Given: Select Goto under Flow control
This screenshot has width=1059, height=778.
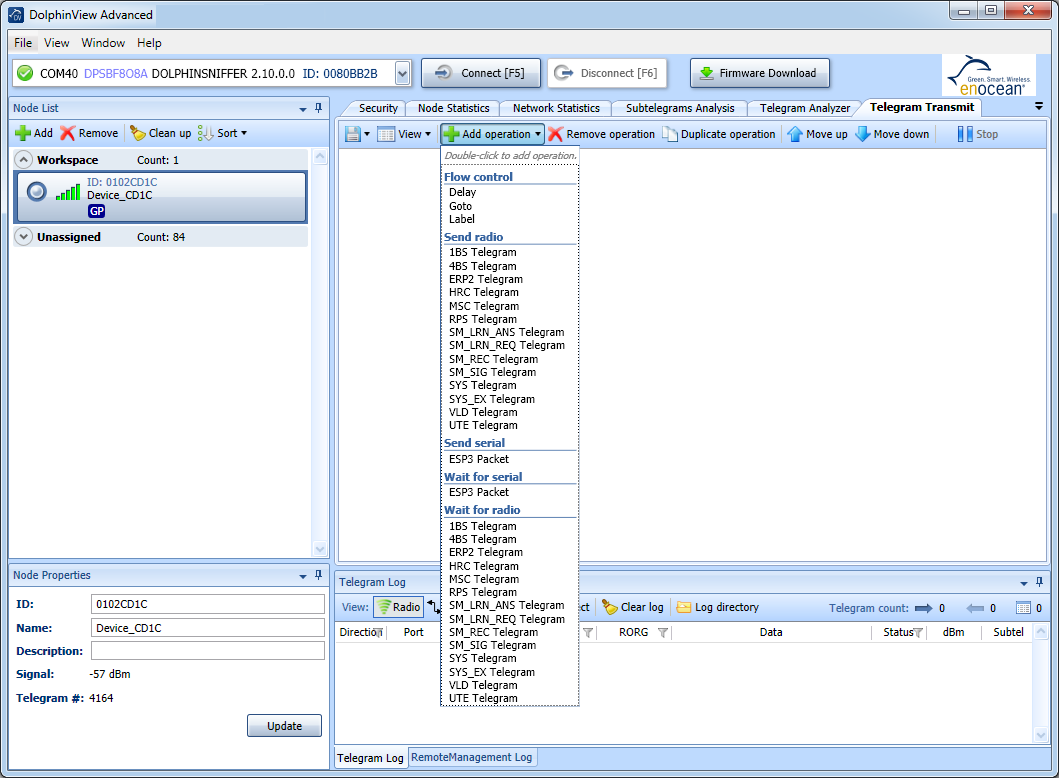Looking at the screenshot, I should (x=461, y=206).
